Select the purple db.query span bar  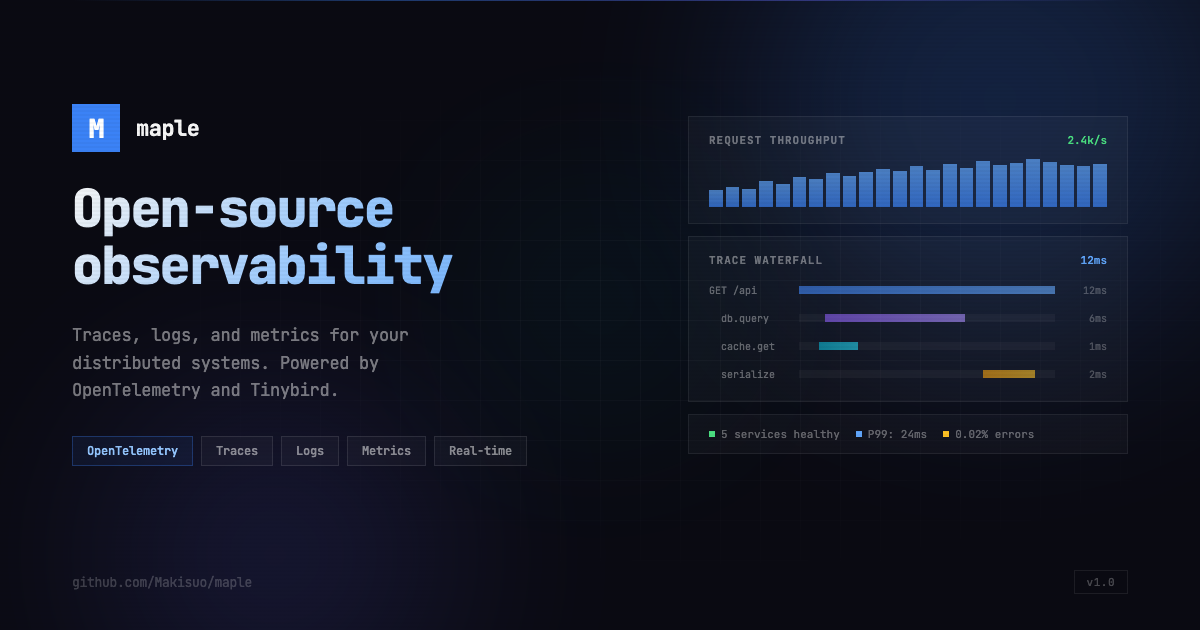[894, 318]
